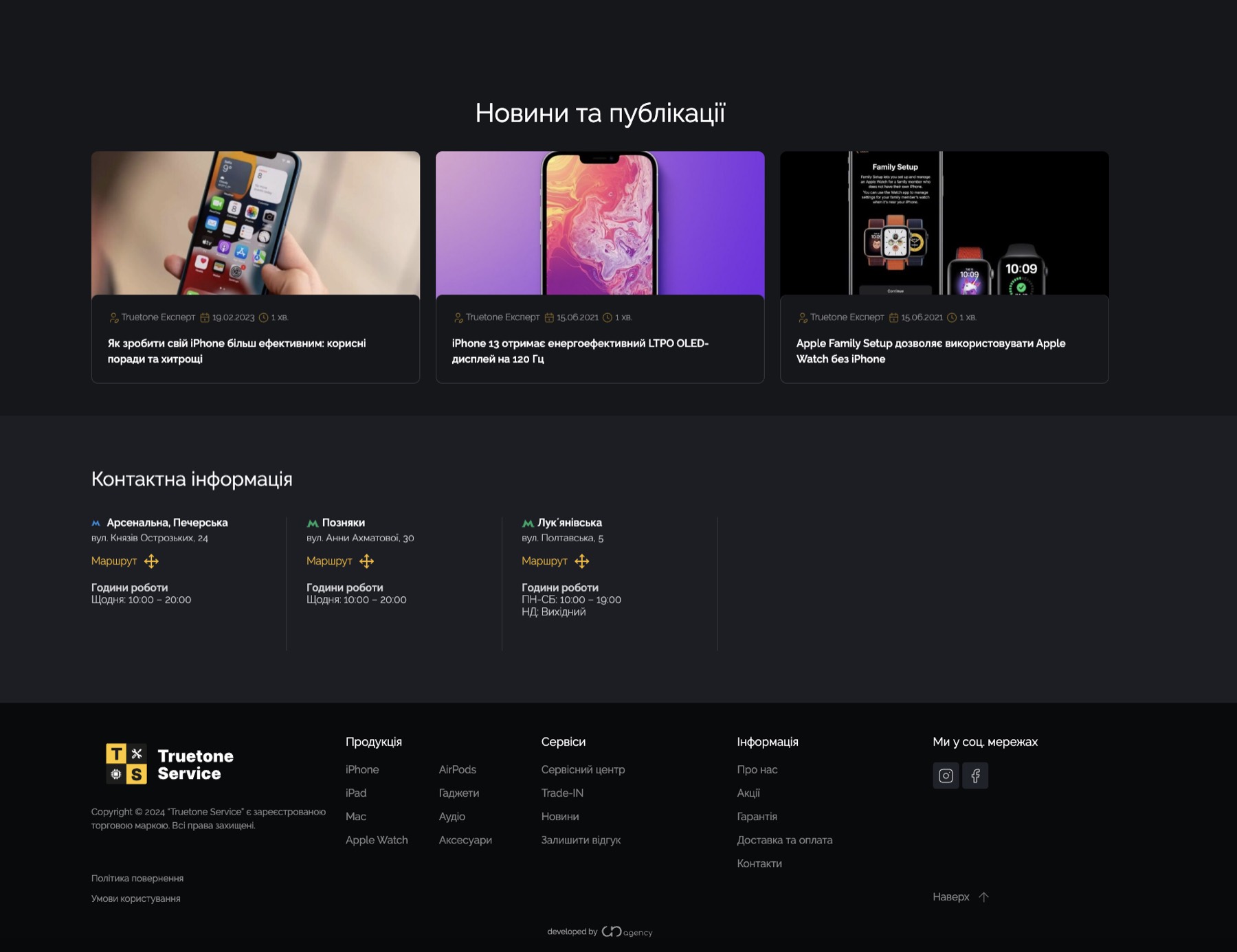Image resolution: width=1237 pixels, height=952 pixels.
Task: Open Акції link in footer
Action: pyautogui.click(x=748, y=793)
